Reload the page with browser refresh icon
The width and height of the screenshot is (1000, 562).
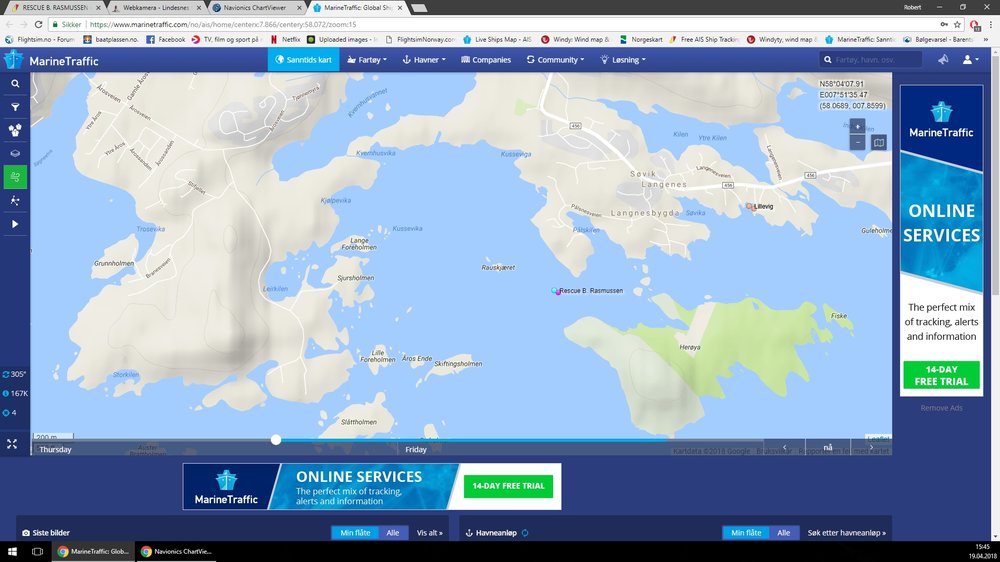coord(38,24)
